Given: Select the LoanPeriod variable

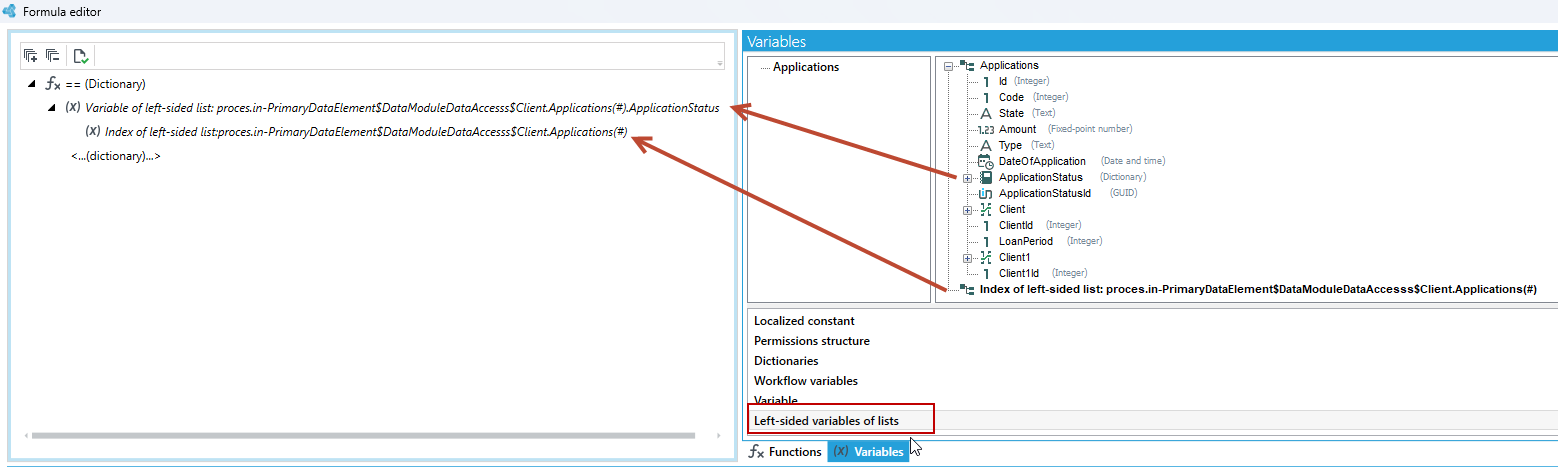Looking at the screenshot, I should tap(1027, 241).
